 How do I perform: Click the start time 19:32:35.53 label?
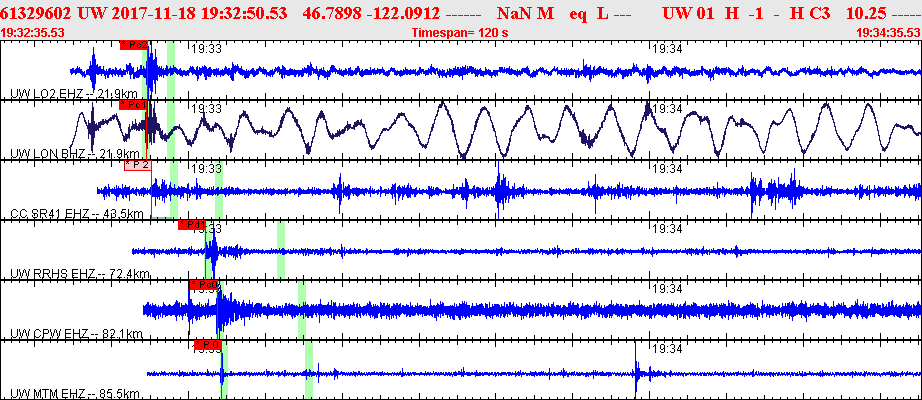coord(33,32)
